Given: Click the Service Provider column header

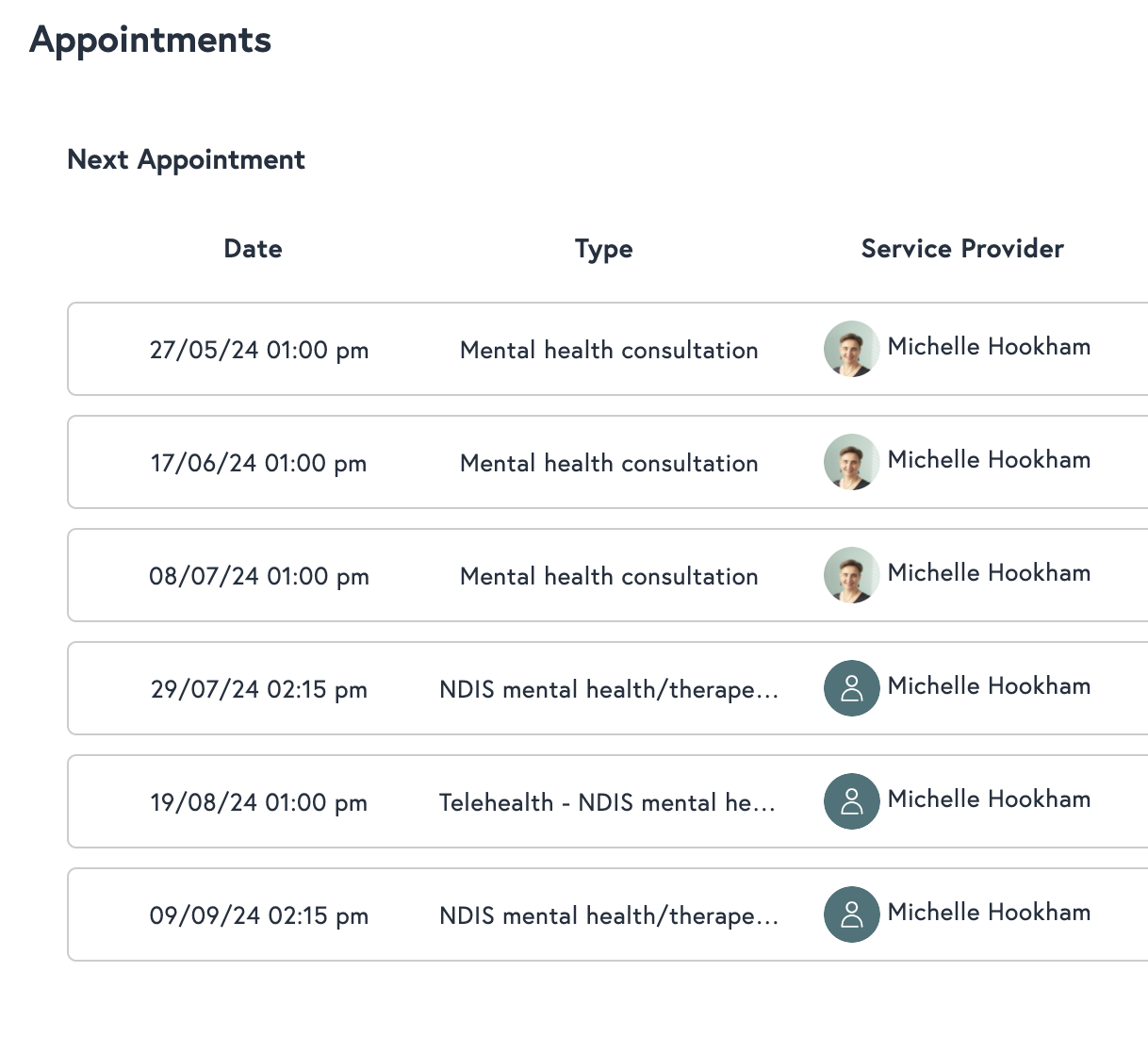Looking at the screenshot, I should coord(962,249).
